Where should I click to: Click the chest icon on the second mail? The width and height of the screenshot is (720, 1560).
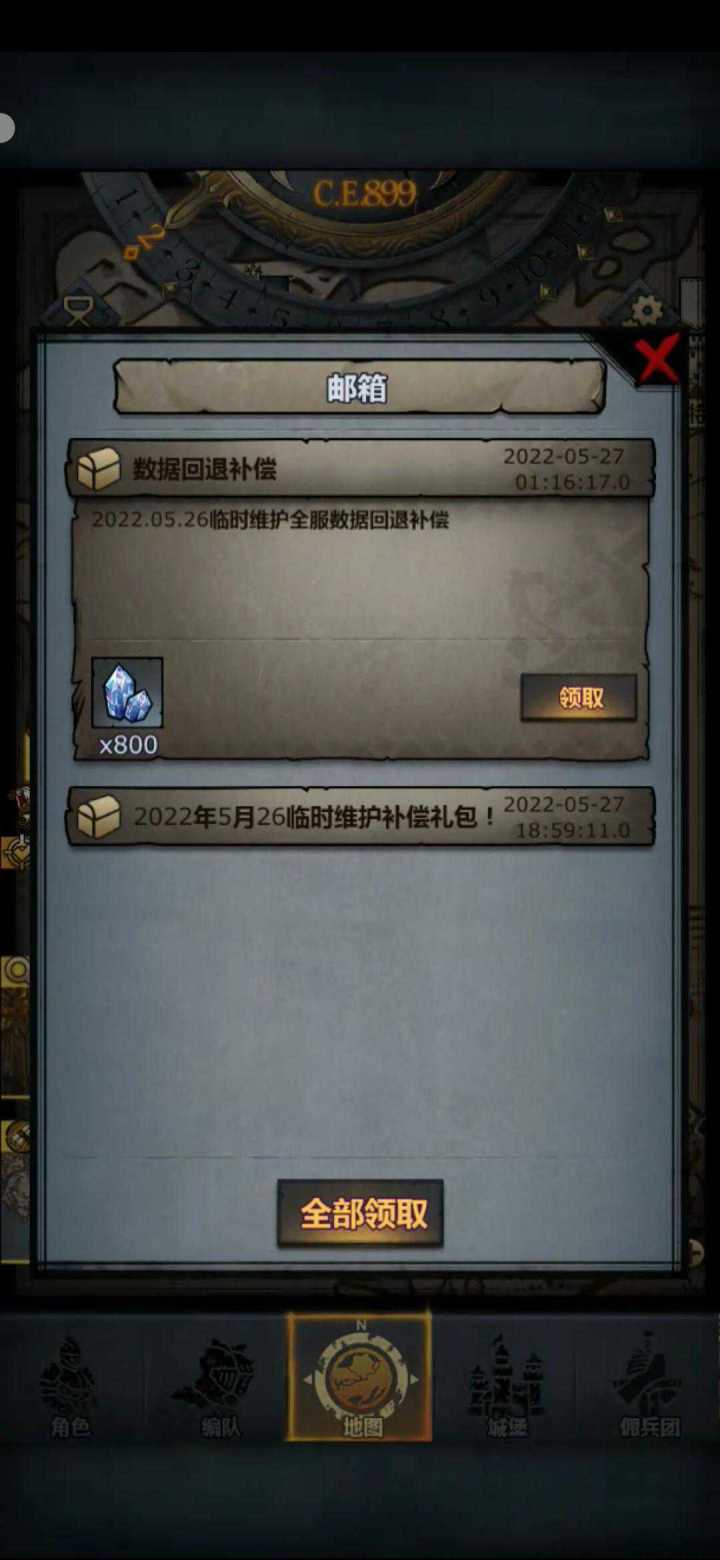point(99,816)
